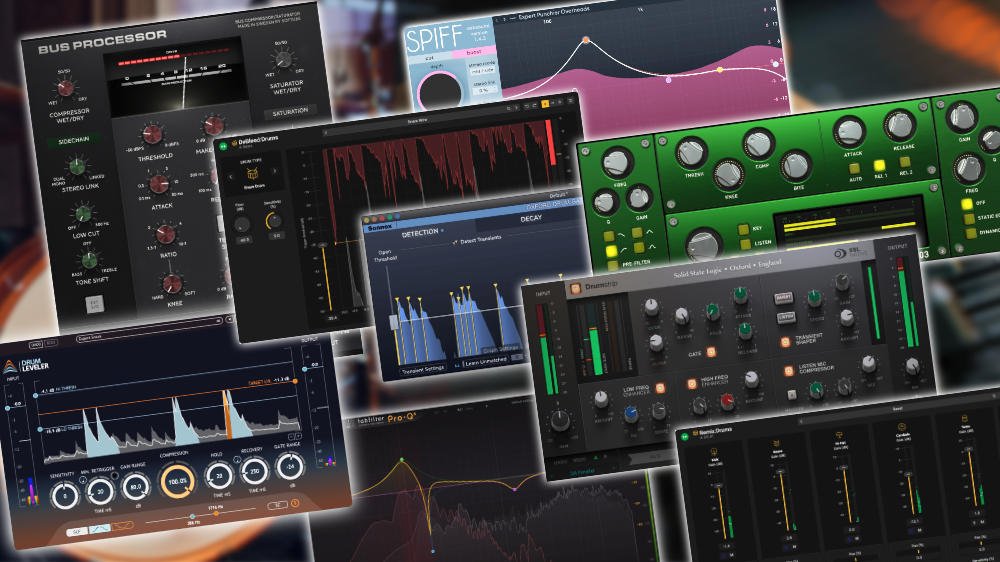Click Threshold knob in Bus Processor

152,134
